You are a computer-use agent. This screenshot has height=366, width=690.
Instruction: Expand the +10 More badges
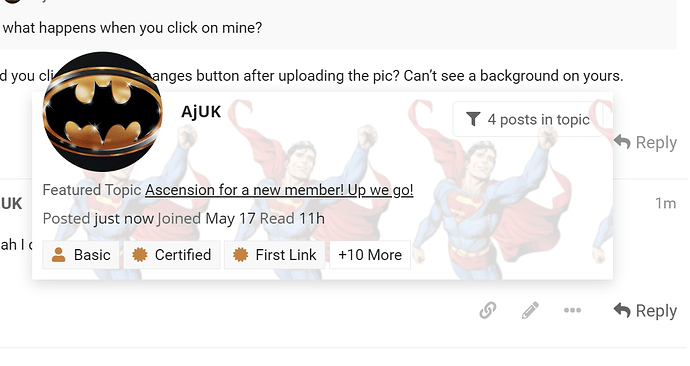pos(370,255)
